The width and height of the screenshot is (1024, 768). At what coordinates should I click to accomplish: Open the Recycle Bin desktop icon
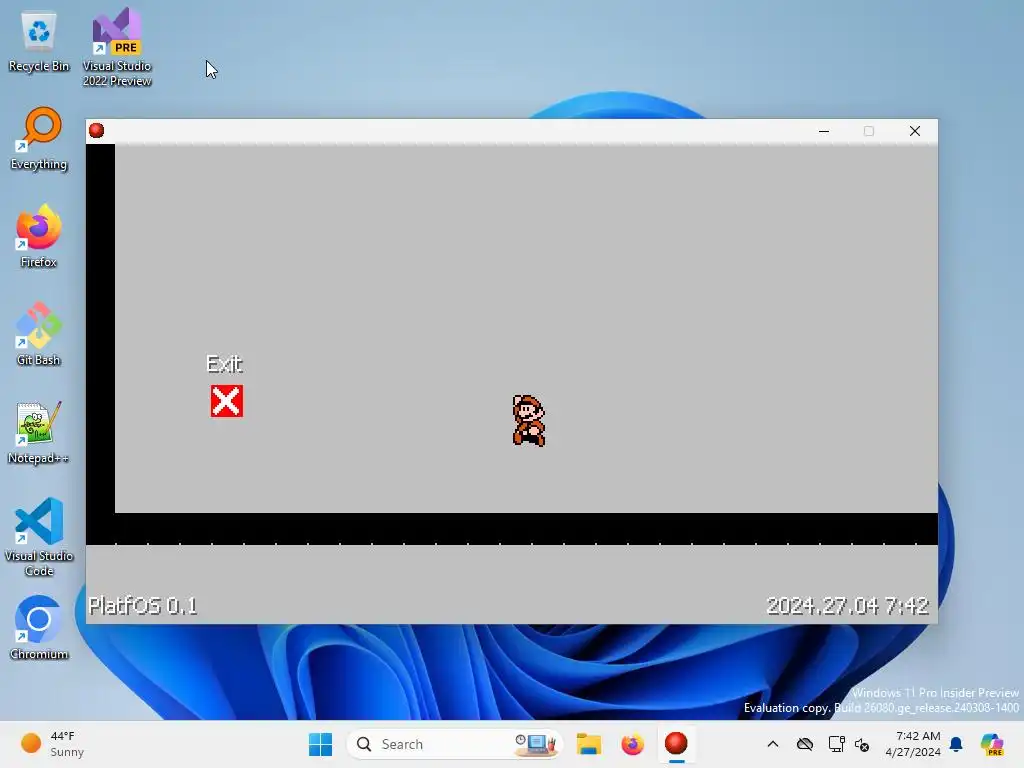point(39,41)
